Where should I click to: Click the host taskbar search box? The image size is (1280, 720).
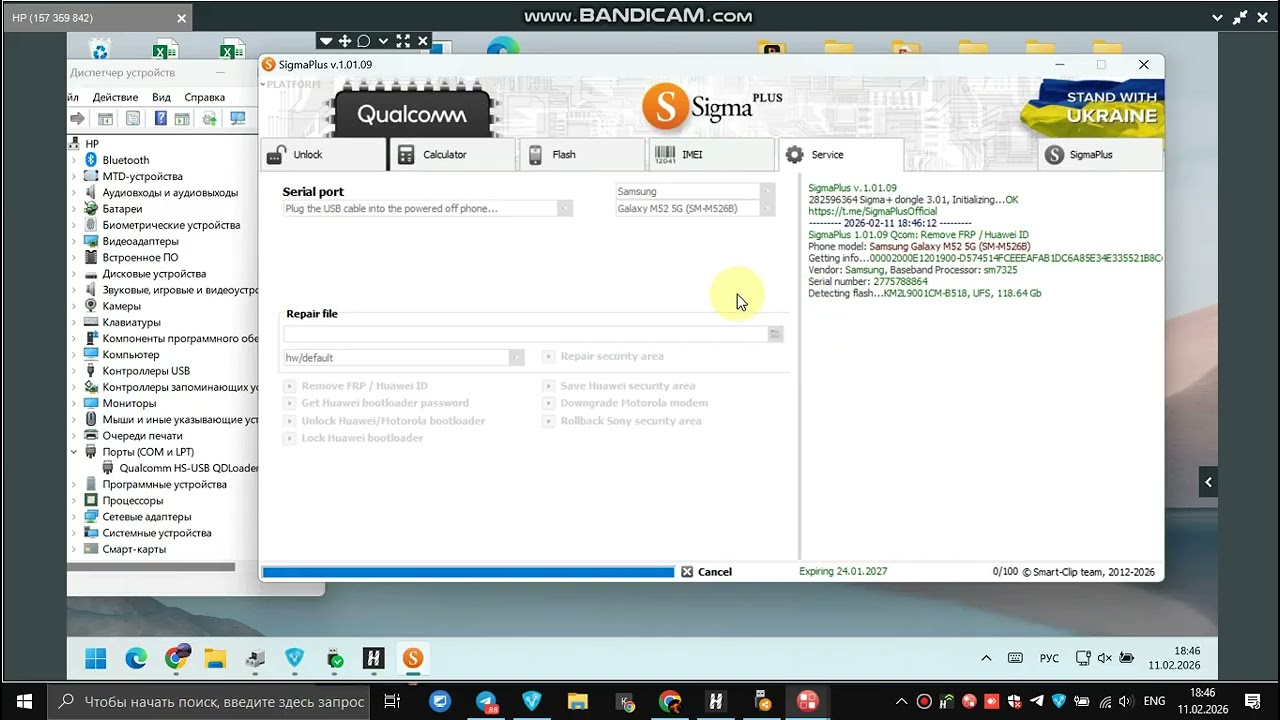pos(208,702)
